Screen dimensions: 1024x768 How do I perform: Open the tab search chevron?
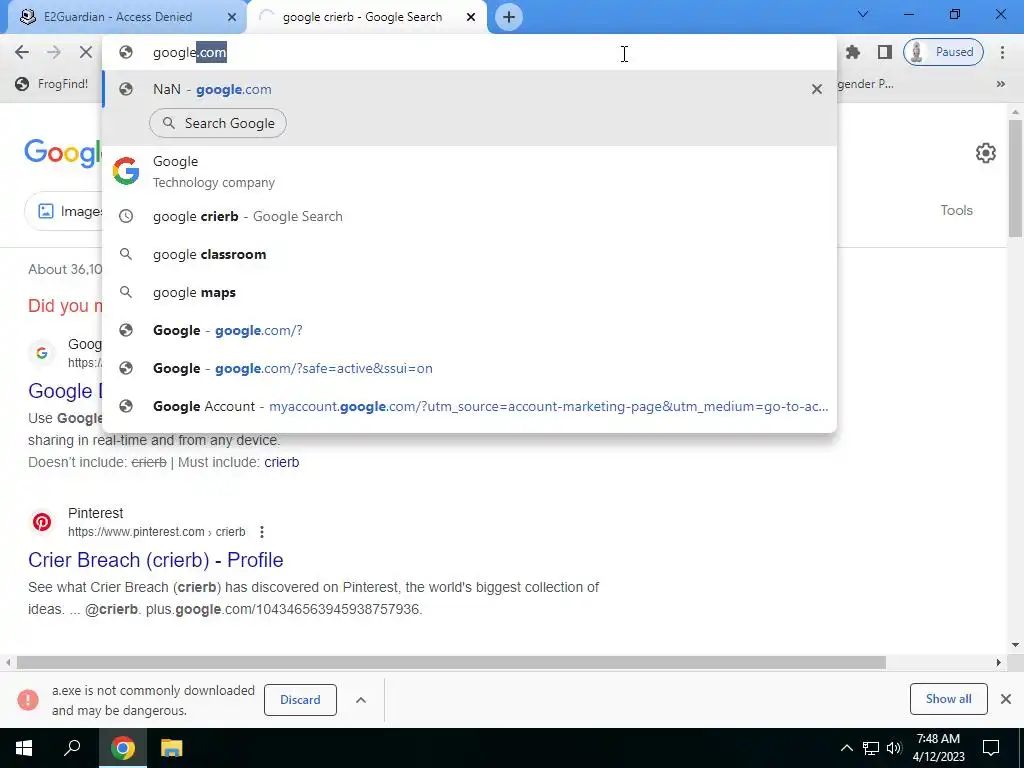[x=863, y=14]
